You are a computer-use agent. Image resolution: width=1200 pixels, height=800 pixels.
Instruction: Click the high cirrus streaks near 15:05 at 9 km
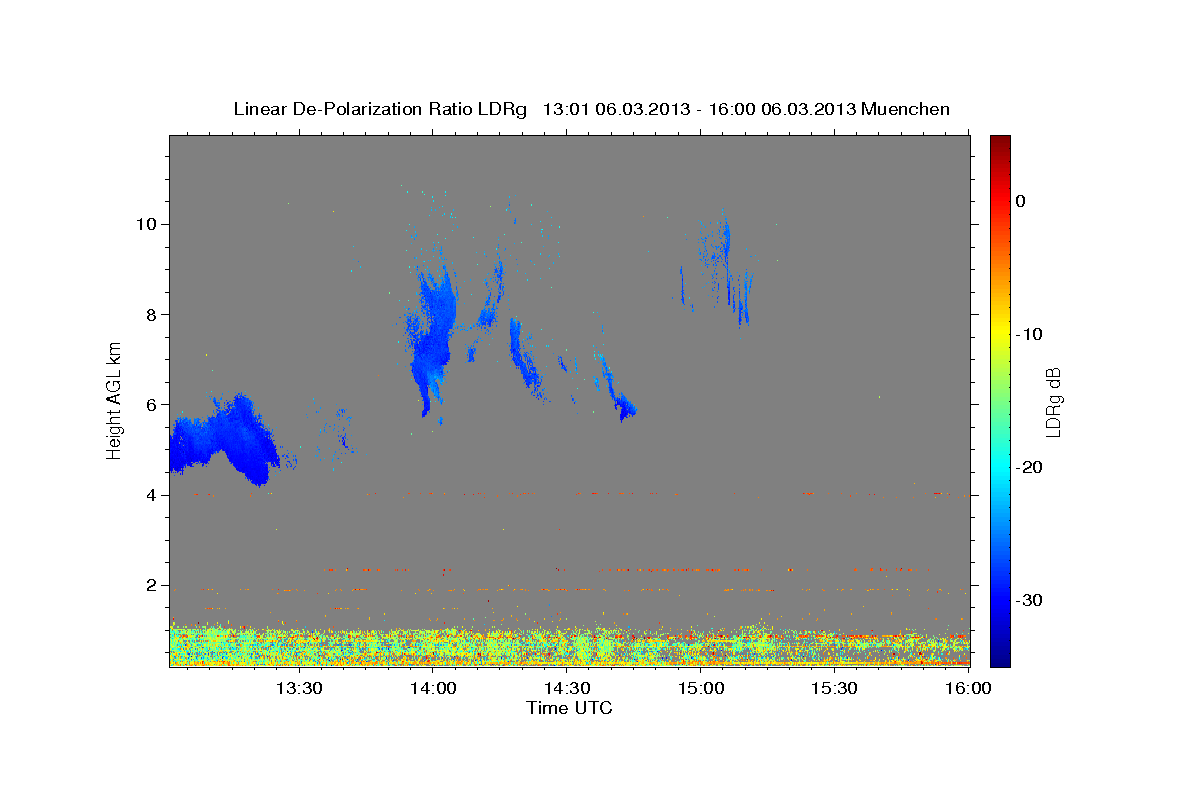pos(726,268)
